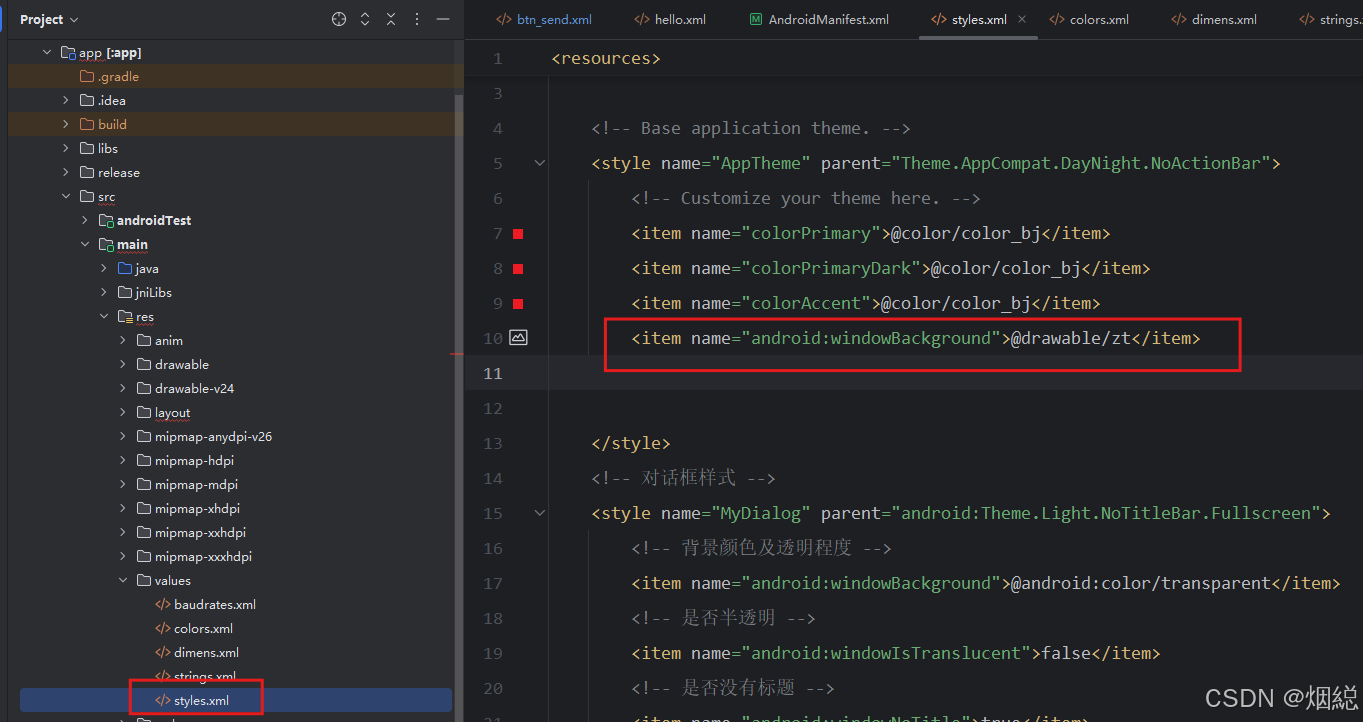Expand the libs folder

[x=66, y=148]
